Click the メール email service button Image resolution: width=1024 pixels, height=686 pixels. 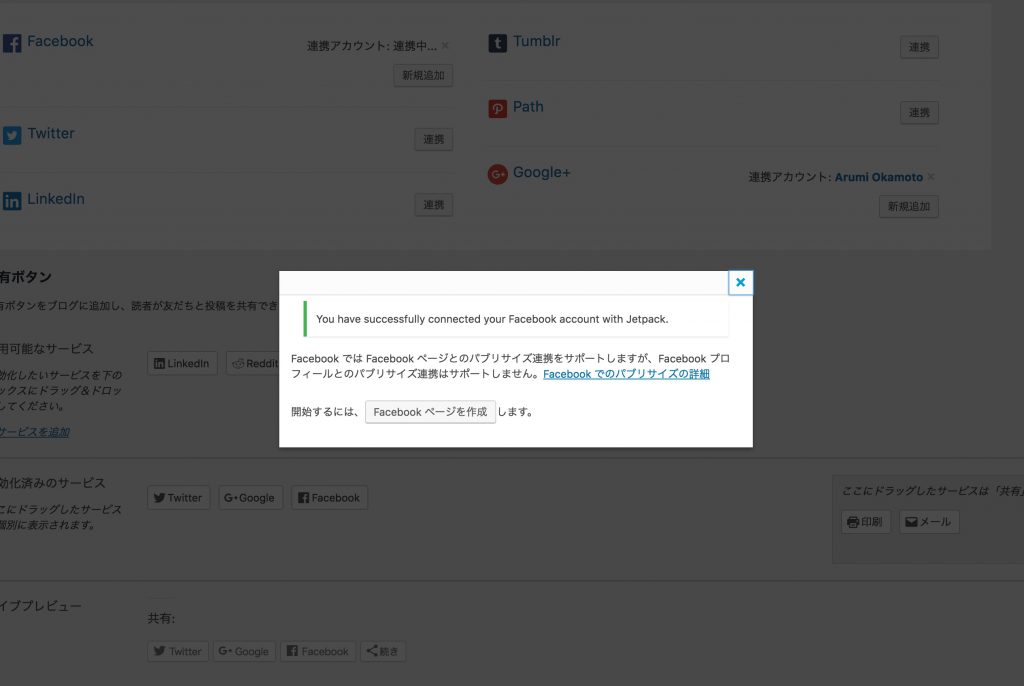(929, 521)
